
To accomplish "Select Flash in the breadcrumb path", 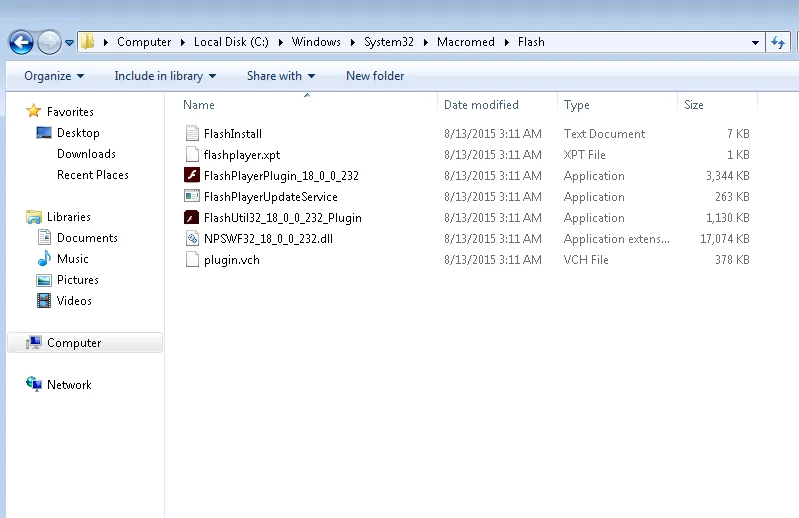I will [531, 42].
